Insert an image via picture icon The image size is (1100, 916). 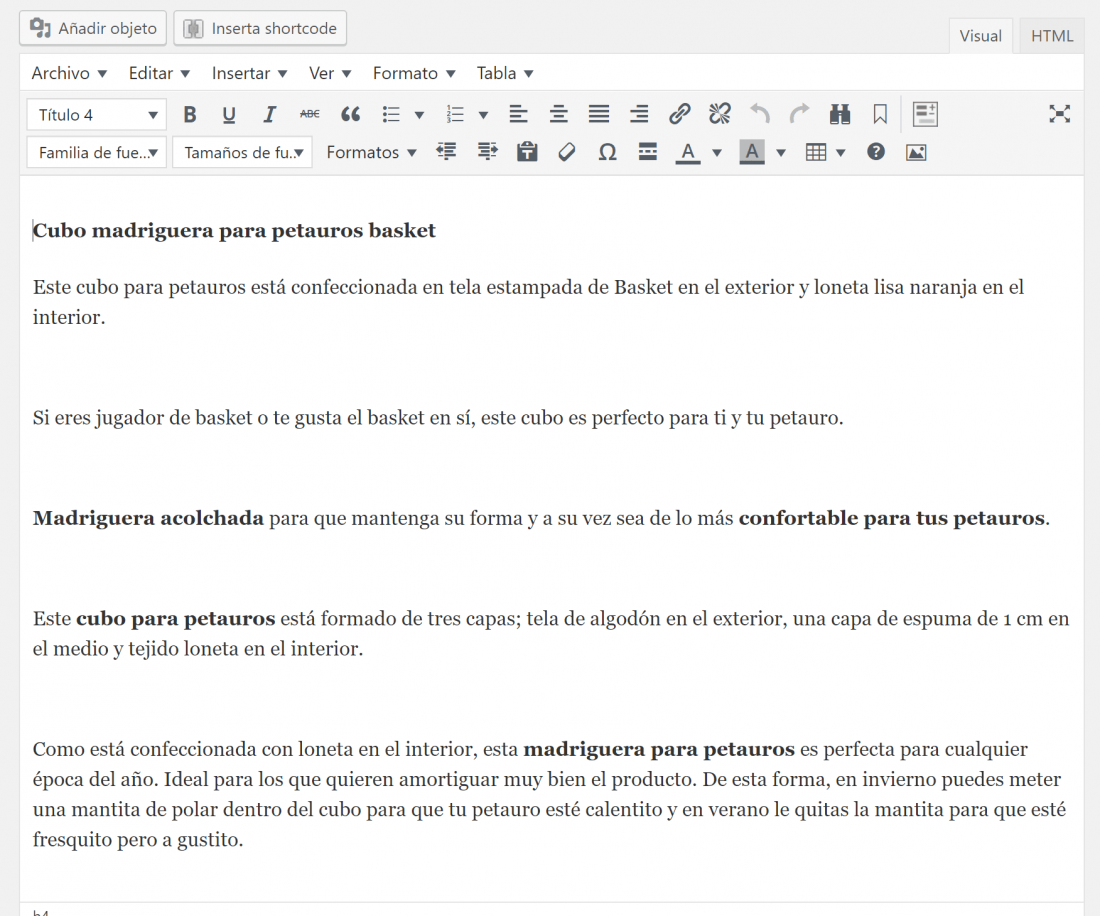click(916, 152)
